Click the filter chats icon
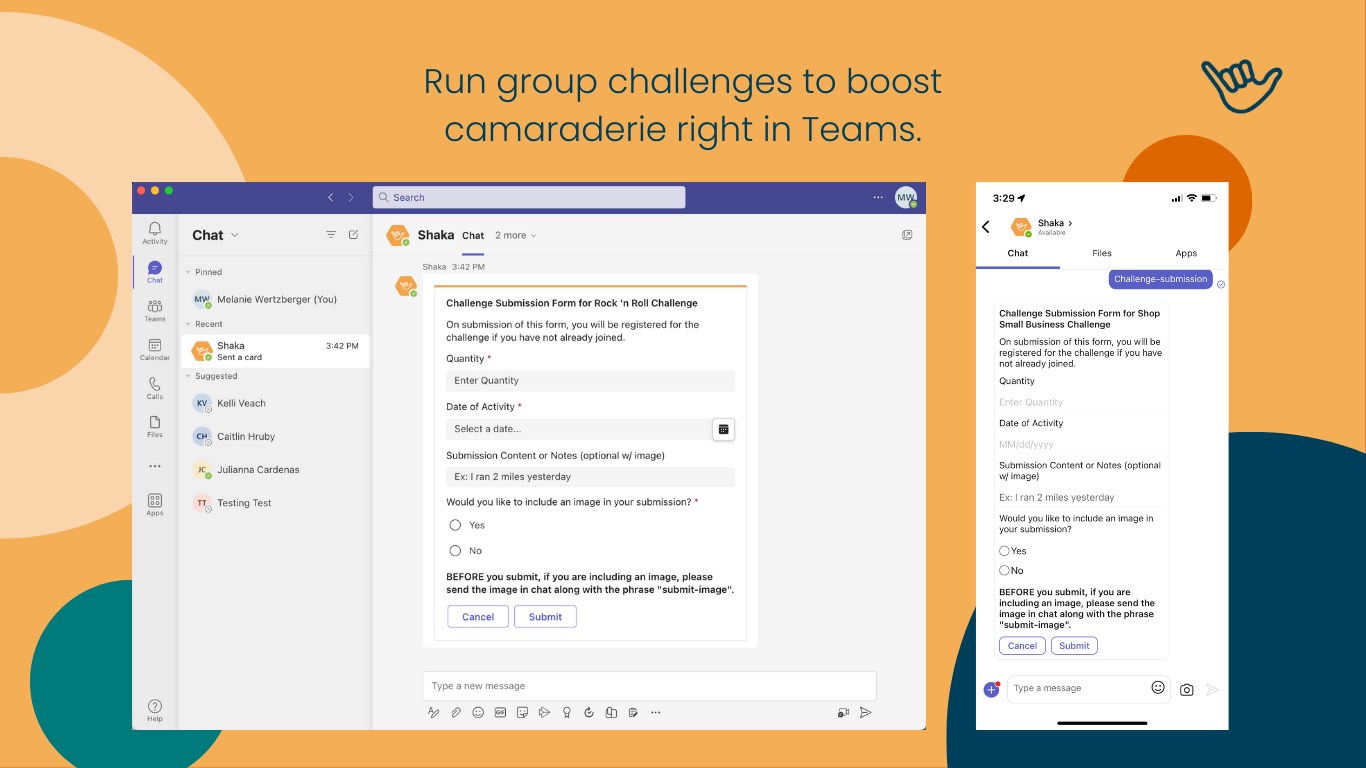 331,235
